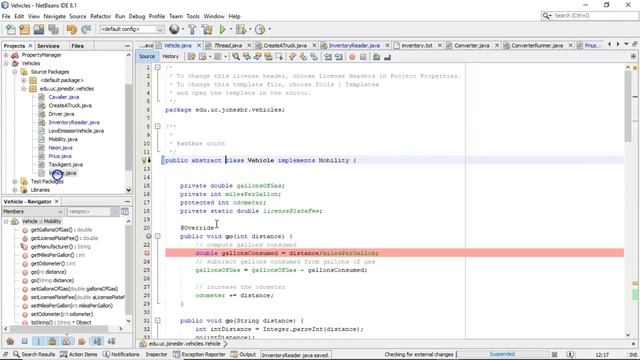Click the Stop Macro Recording icon
Image resolution: width=640 pixels, height=360 pixels.
[x=363, y=57]
